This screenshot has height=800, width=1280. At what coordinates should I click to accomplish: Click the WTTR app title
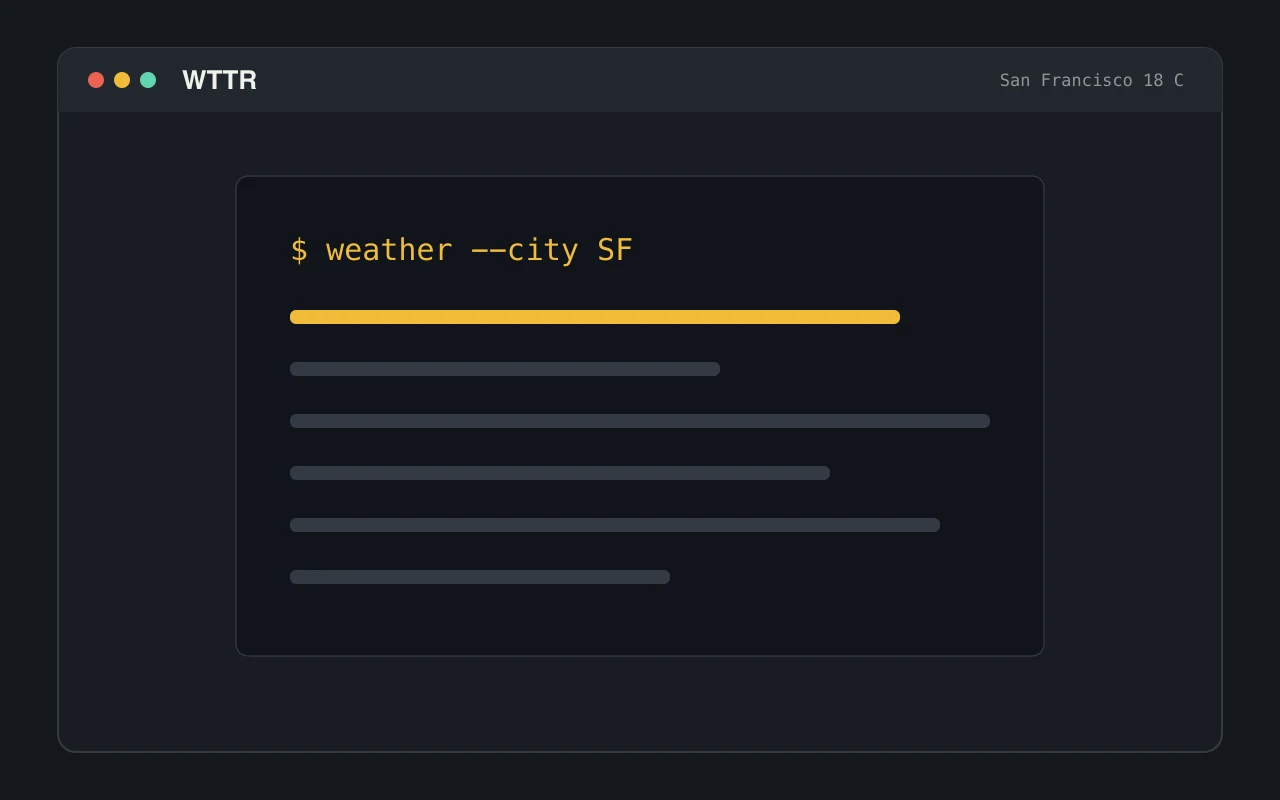219,80
